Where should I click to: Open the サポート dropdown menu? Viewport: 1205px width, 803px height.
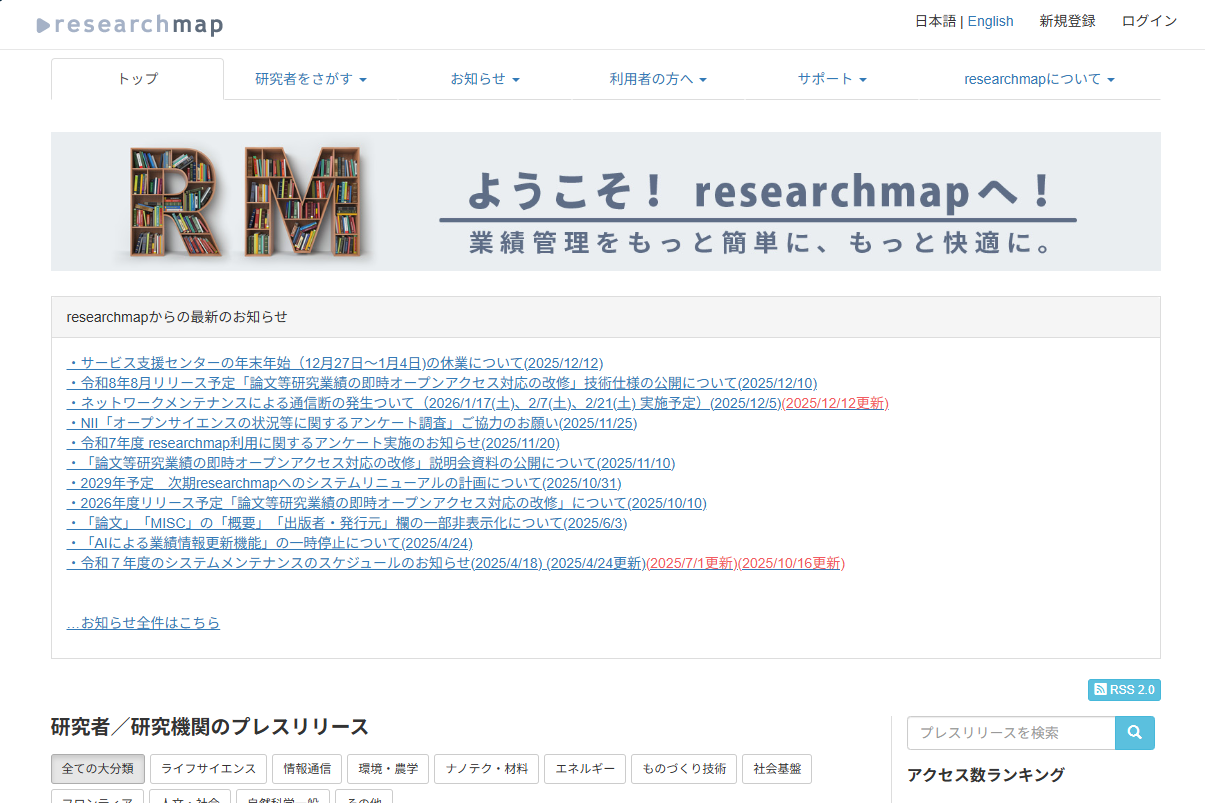tap(832, 79)
